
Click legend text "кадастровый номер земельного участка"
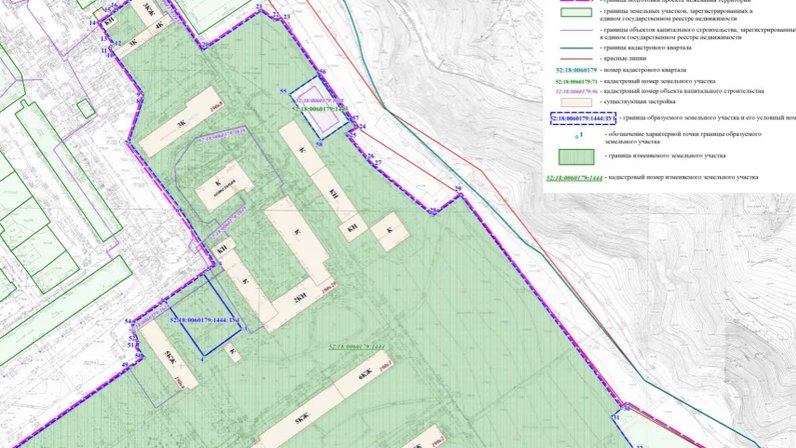pos(658,81)
